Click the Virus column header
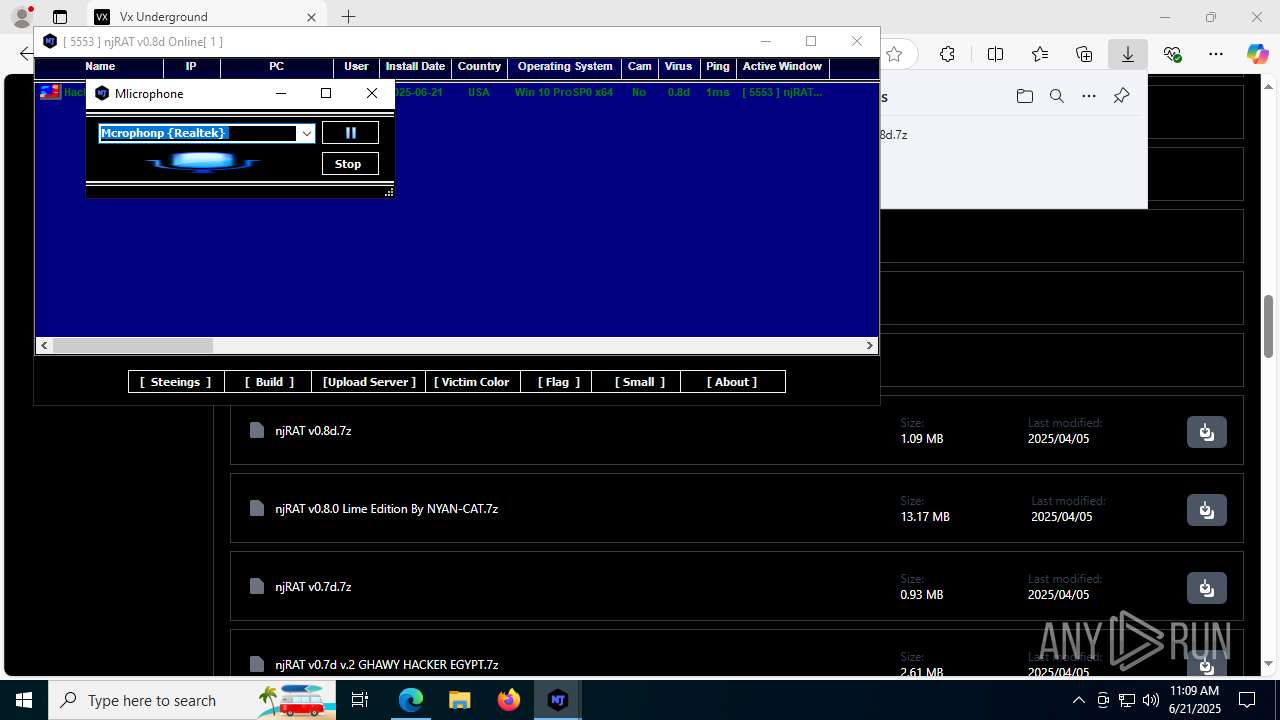Image resolution: width=1280 pixels, height=720 pixels. pos(678,66)
